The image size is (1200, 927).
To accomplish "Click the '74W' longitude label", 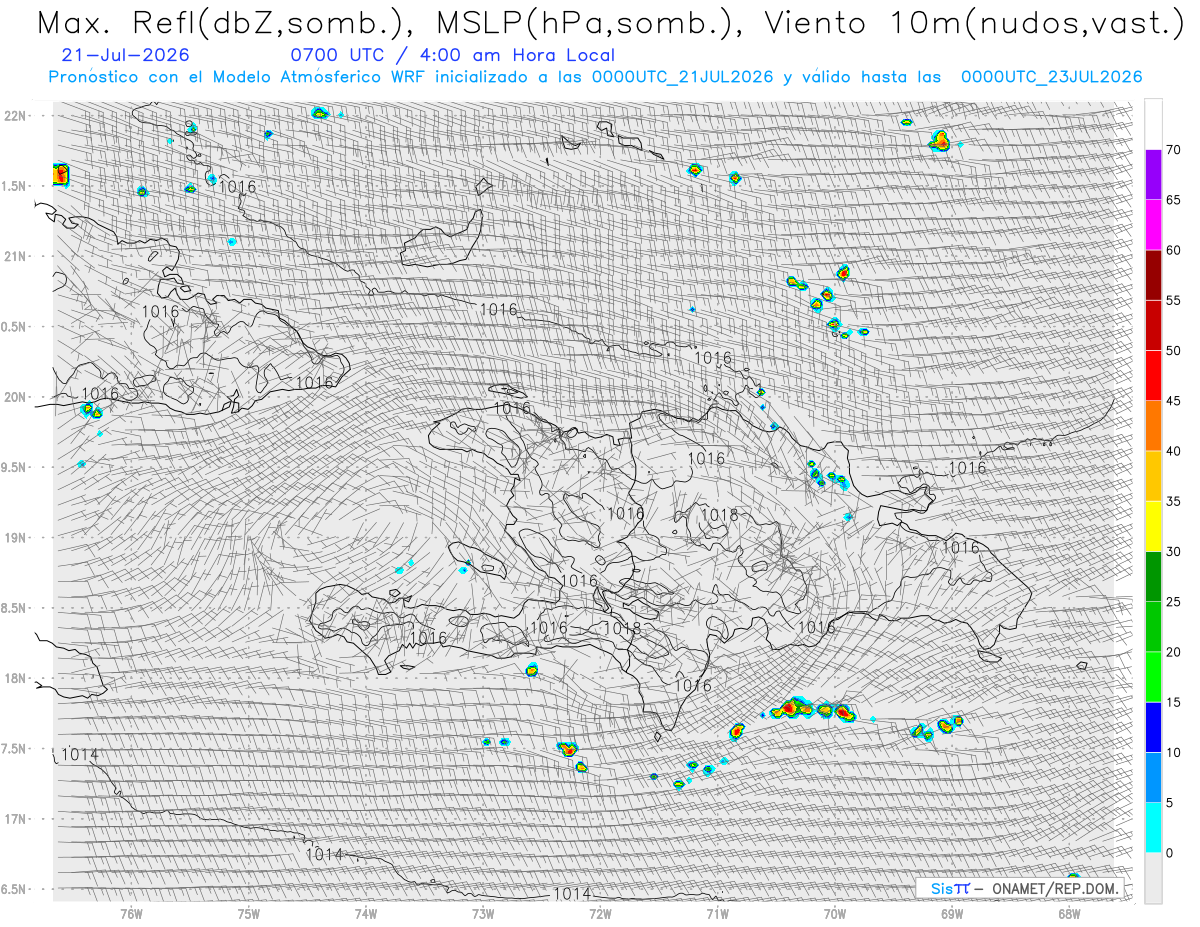I will point(366,913).
